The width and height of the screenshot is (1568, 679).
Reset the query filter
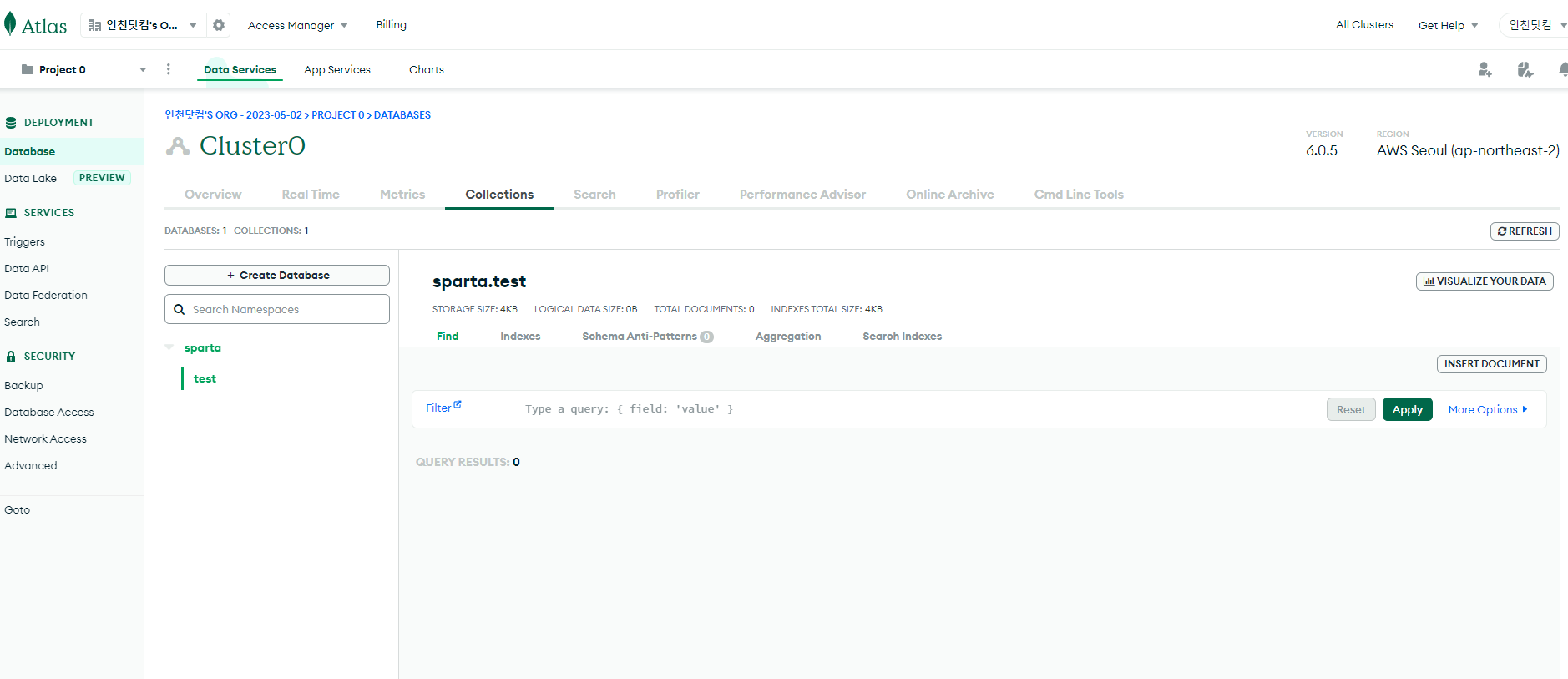click(1351, 409)
